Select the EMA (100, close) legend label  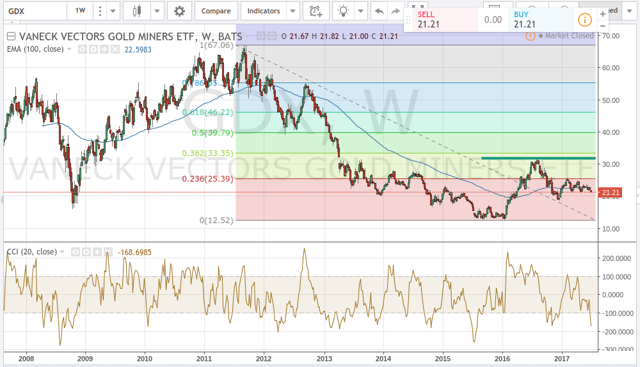[35, 49]
